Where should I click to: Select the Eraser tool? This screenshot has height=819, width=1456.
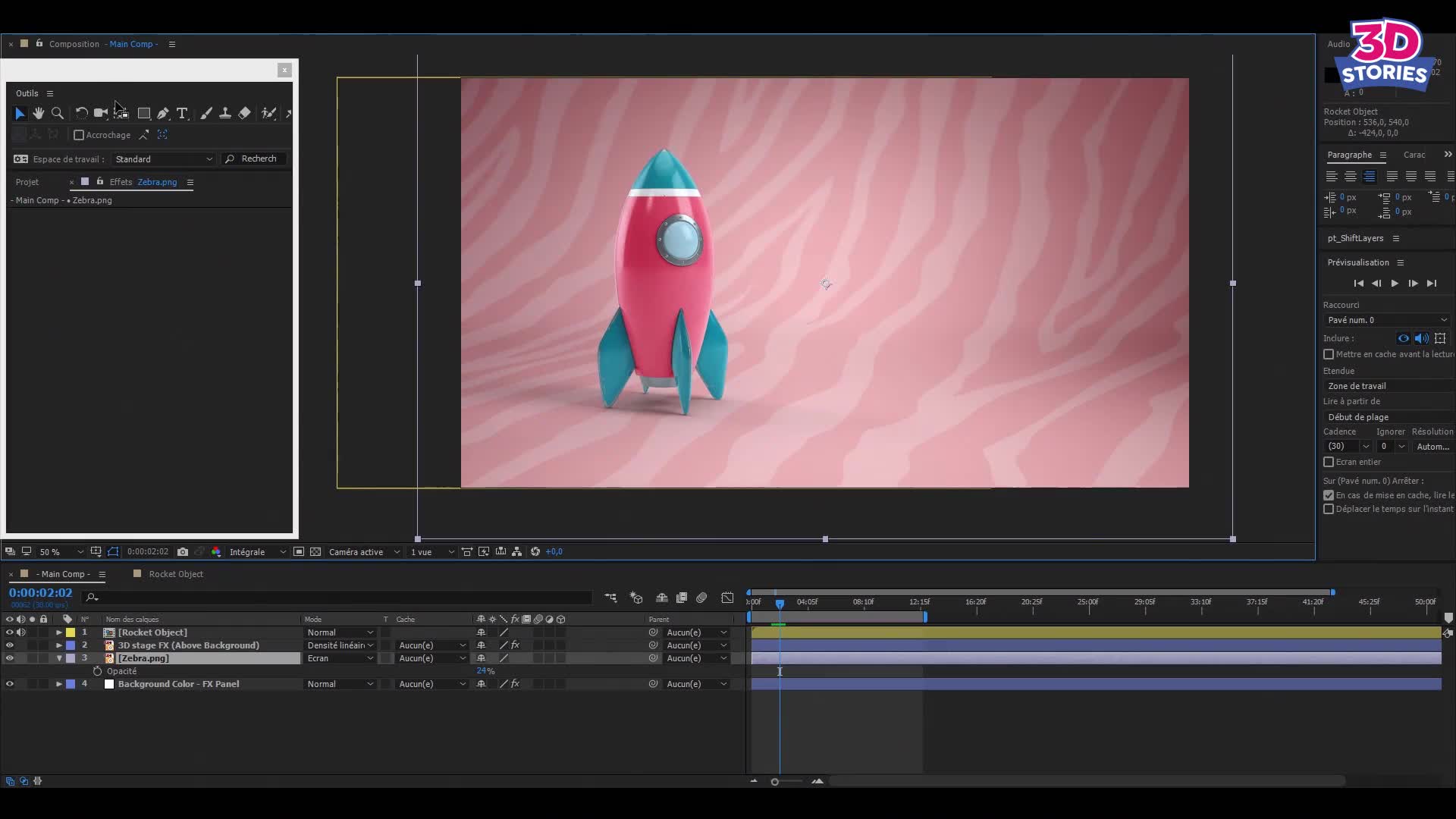tap(244, 113)
